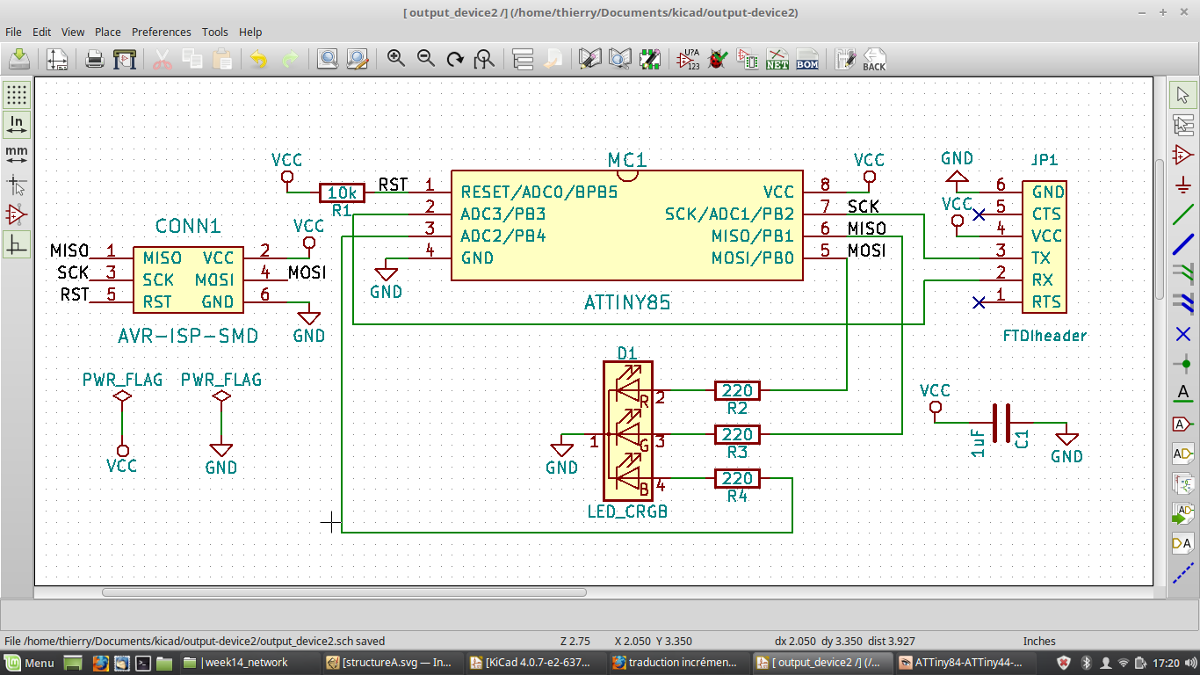1200x675 pixels.
Task: Click the undo arrow icon
Action: [259, 59]
